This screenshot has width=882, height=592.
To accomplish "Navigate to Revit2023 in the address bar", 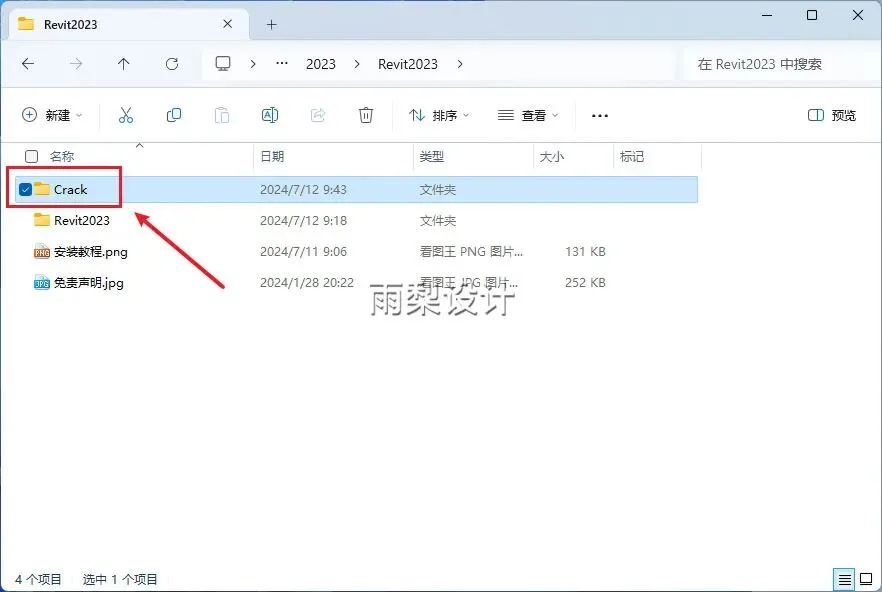I will click(408, 64).
